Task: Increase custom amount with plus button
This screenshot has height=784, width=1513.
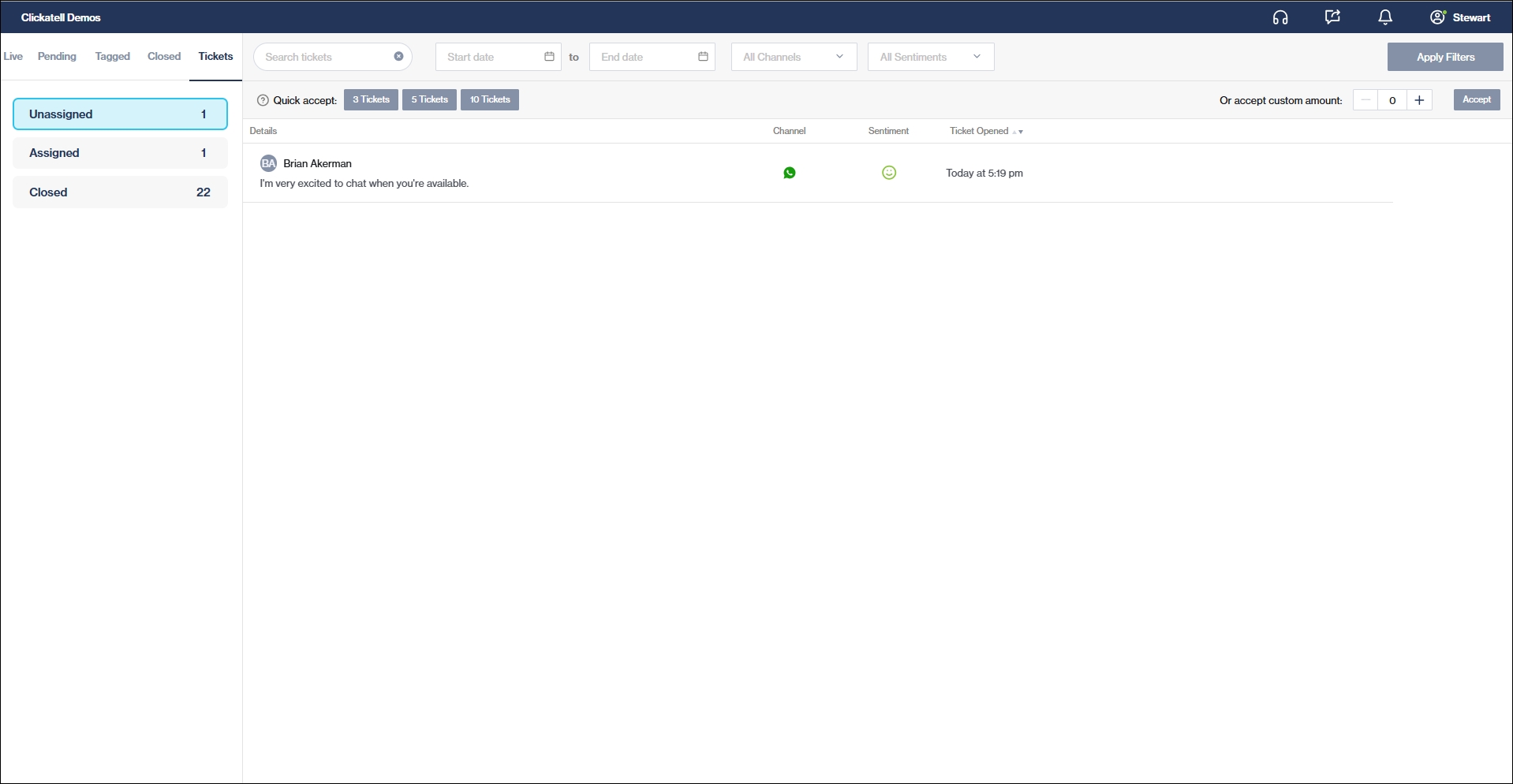Action: point(1419,100)
